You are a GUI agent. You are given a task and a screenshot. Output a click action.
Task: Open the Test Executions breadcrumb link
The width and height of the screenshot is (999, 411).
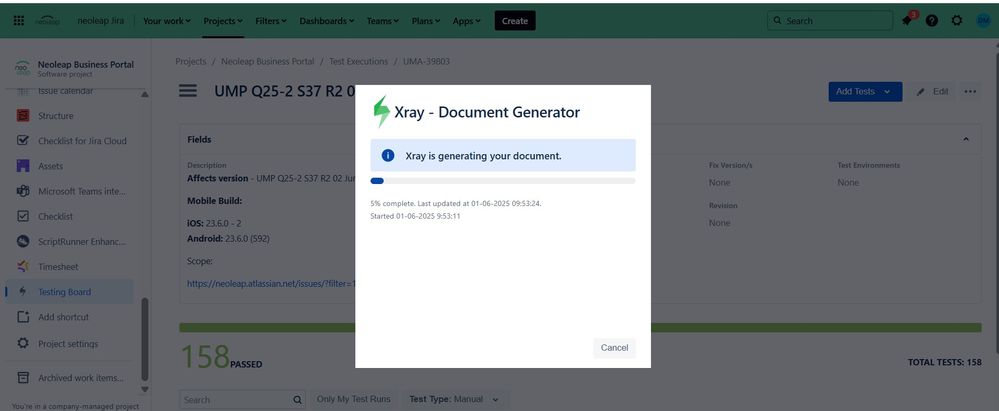tap(358, 61)
